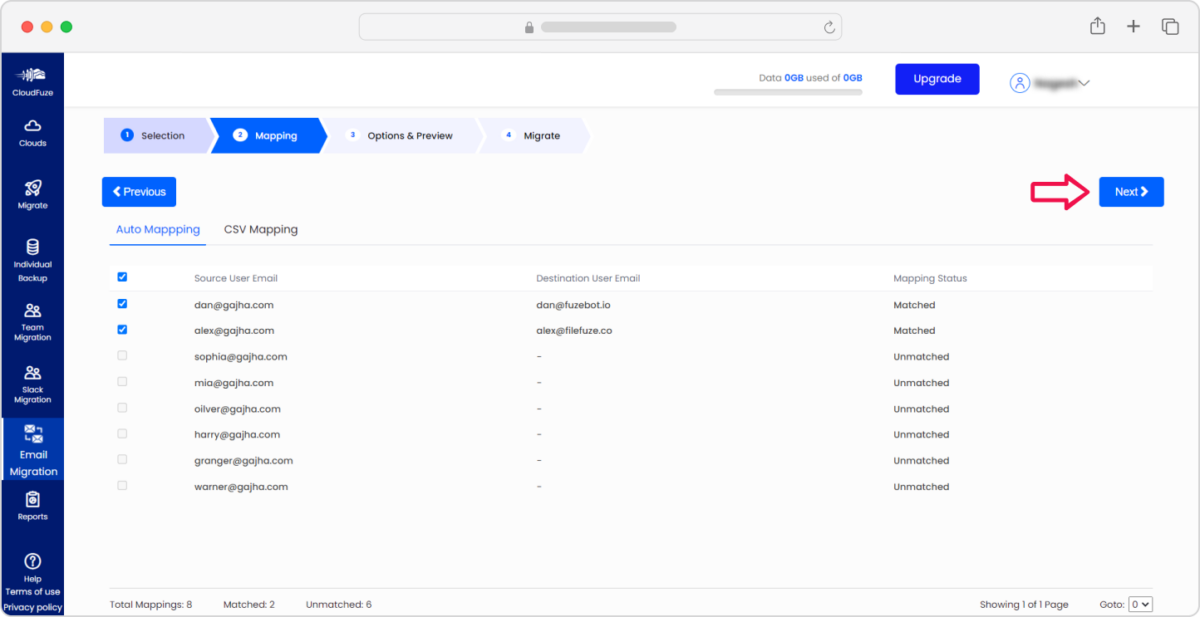Expand the user account menu

pyautogui.click(x=1050, y=83)
